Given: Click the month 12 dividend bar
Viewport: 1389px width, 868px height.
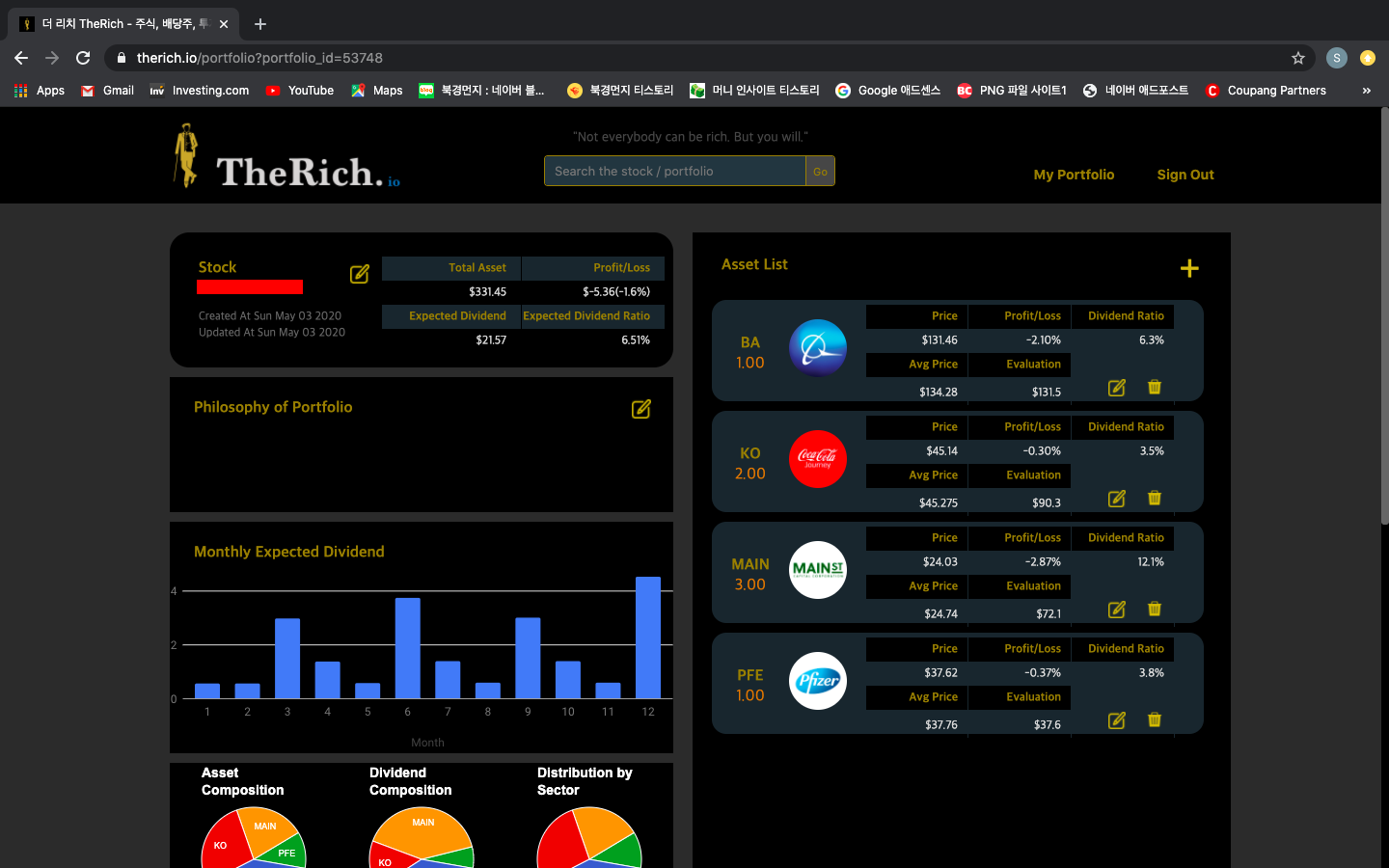Looking at the screenshot, I should pyautogui.click(x=648, y=637).
